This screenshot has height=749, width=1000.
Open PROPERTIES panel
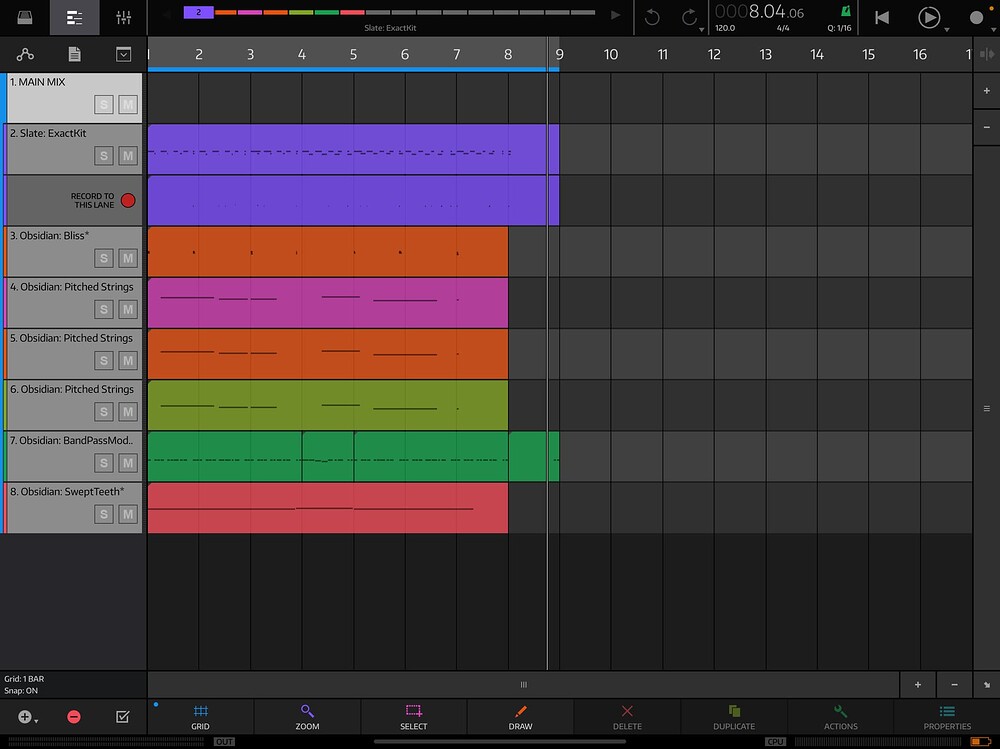(x=947, y=717)
